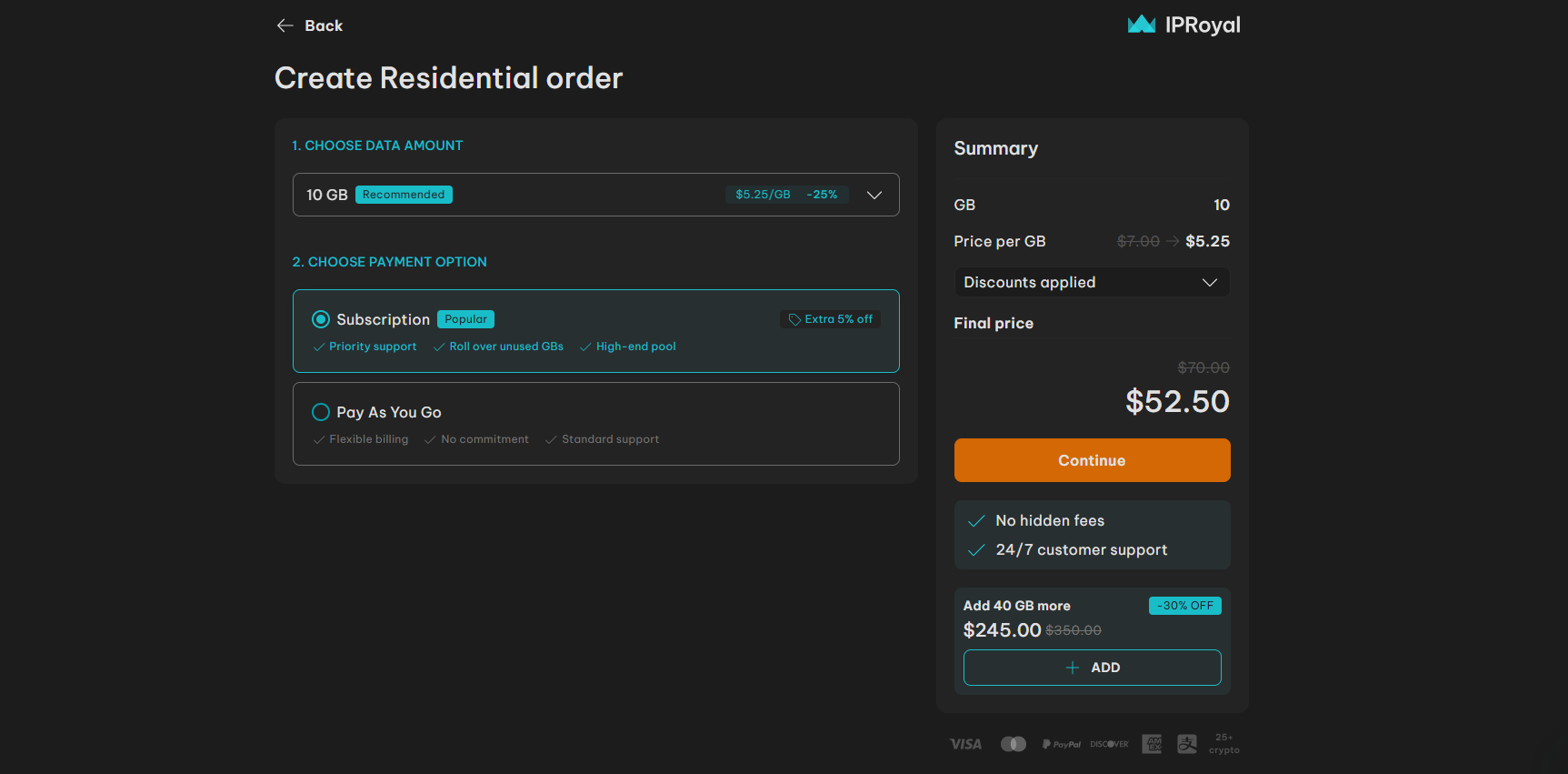
Task: Click the Recommended badge on 10 GB
Action: point(404,195)
